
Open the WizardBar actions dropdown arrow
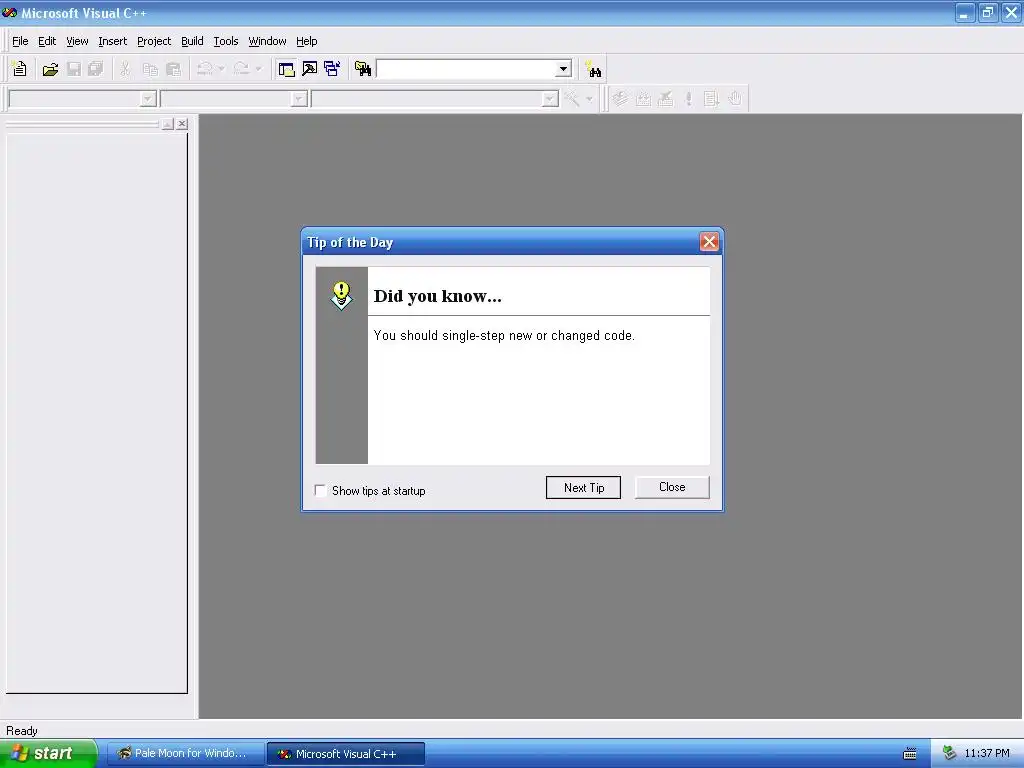pos(589,99)
